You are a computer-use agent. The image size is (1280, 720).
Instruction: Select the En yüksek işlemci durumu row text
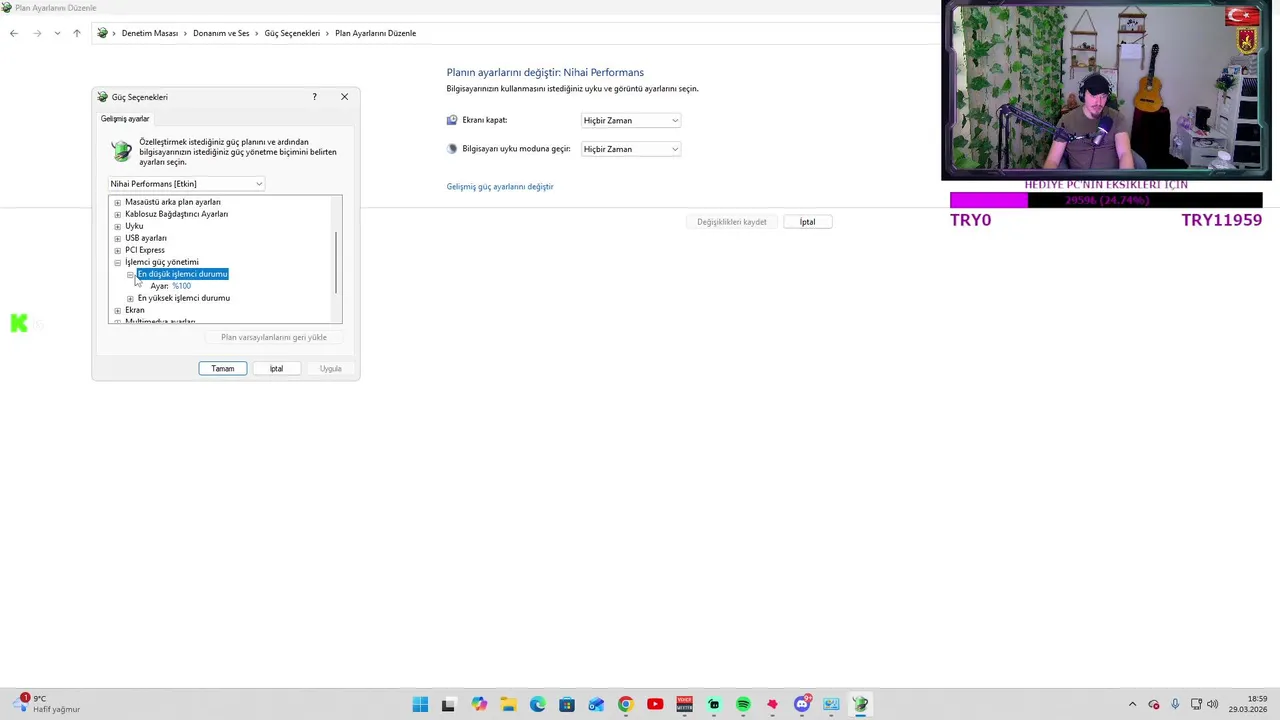(184, 298)
